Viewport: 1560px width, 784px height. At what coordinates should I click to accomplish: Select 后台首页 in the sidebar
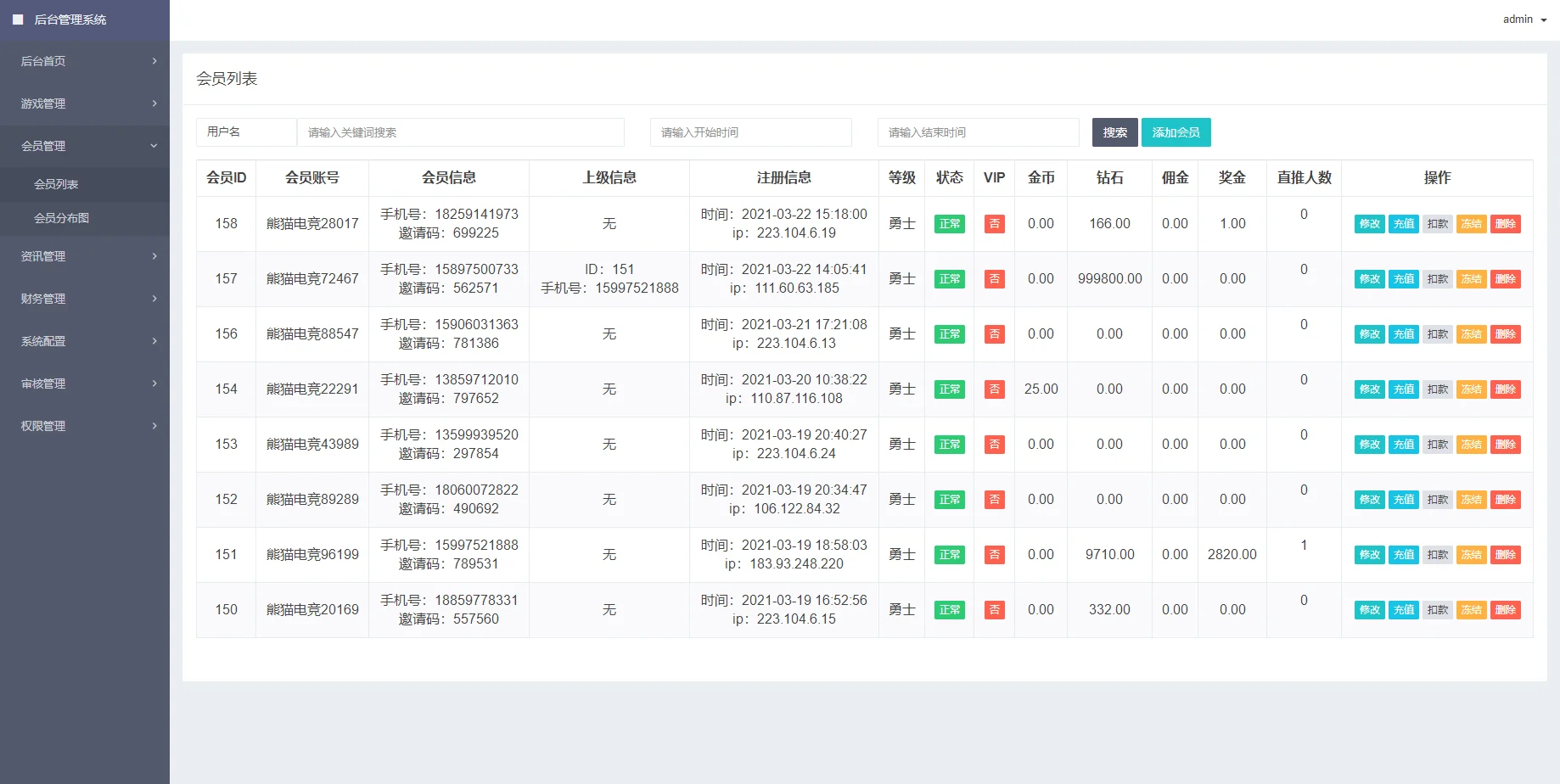coord(85,60)
